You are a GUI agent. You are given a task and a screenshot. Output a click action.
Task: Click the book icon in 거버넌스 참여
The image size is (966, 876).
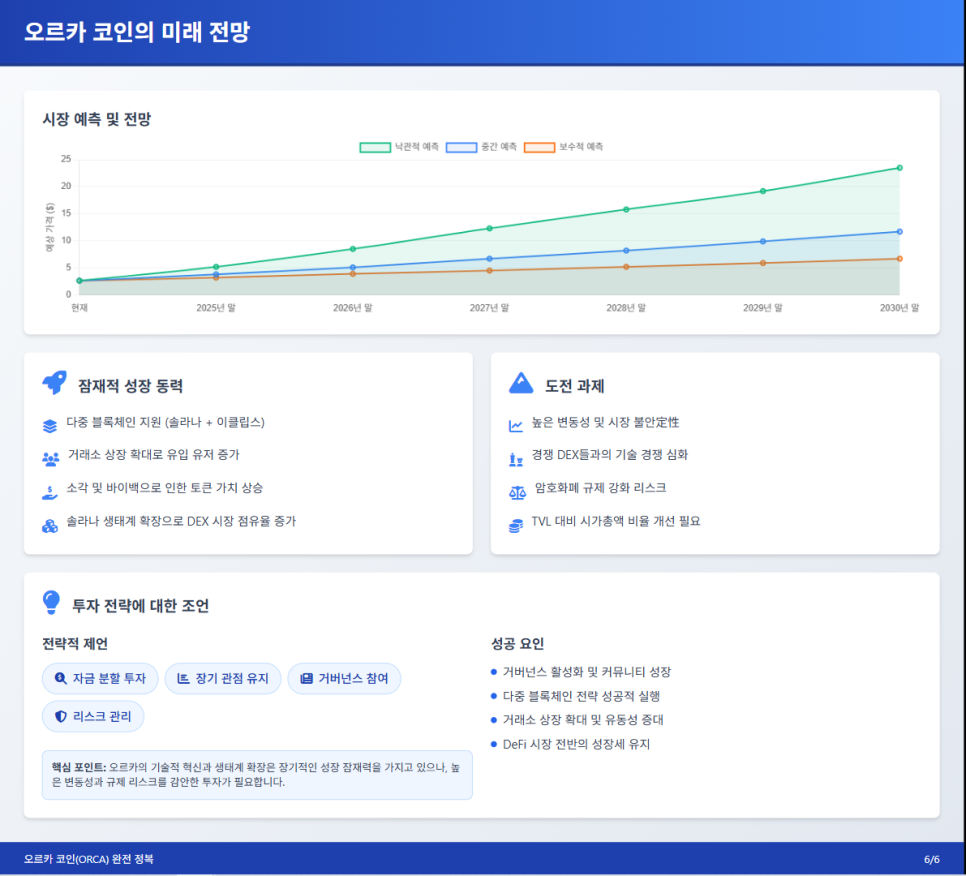tap(306, 678)
